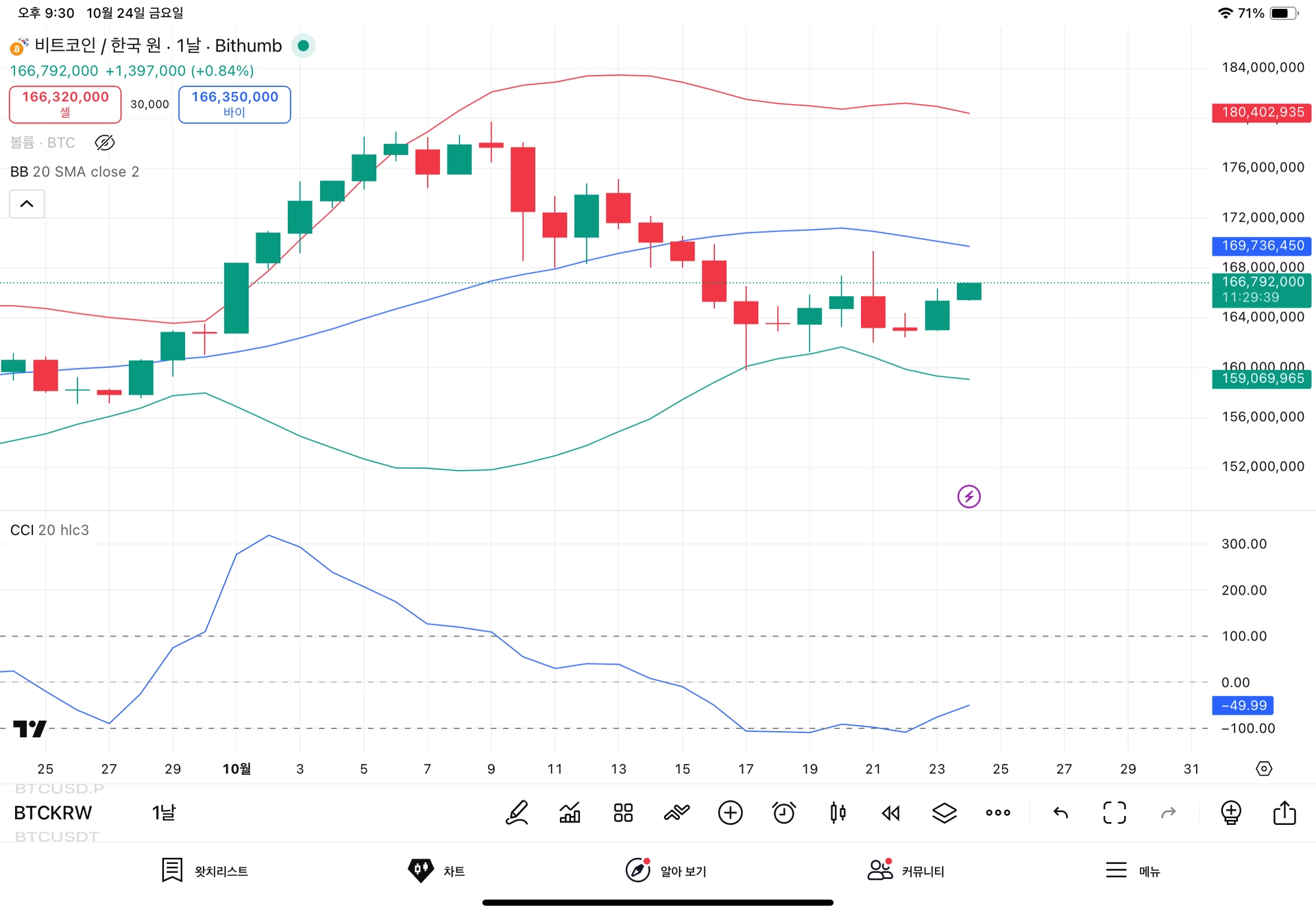1316x914 pixels.
Task: Open the layout grid icon
Action: pyautogui.click(x=623, y=813)
